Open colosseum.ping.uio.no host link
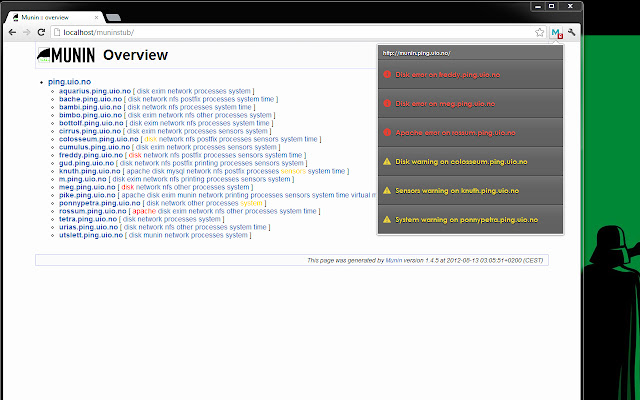This screenshot has height=400, width=640. click(x=99, y=139)
